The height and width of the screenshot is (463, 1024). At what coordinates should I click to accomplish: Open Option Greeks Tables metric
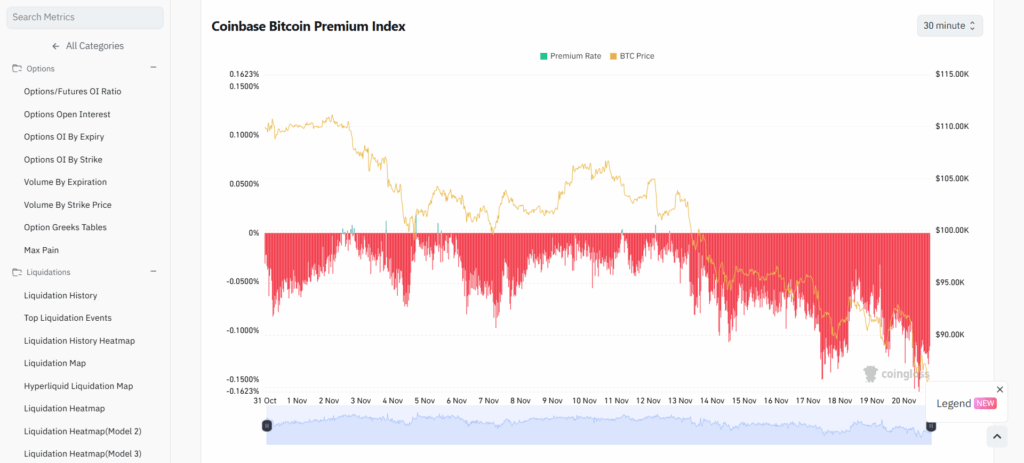tap(72, 227)
